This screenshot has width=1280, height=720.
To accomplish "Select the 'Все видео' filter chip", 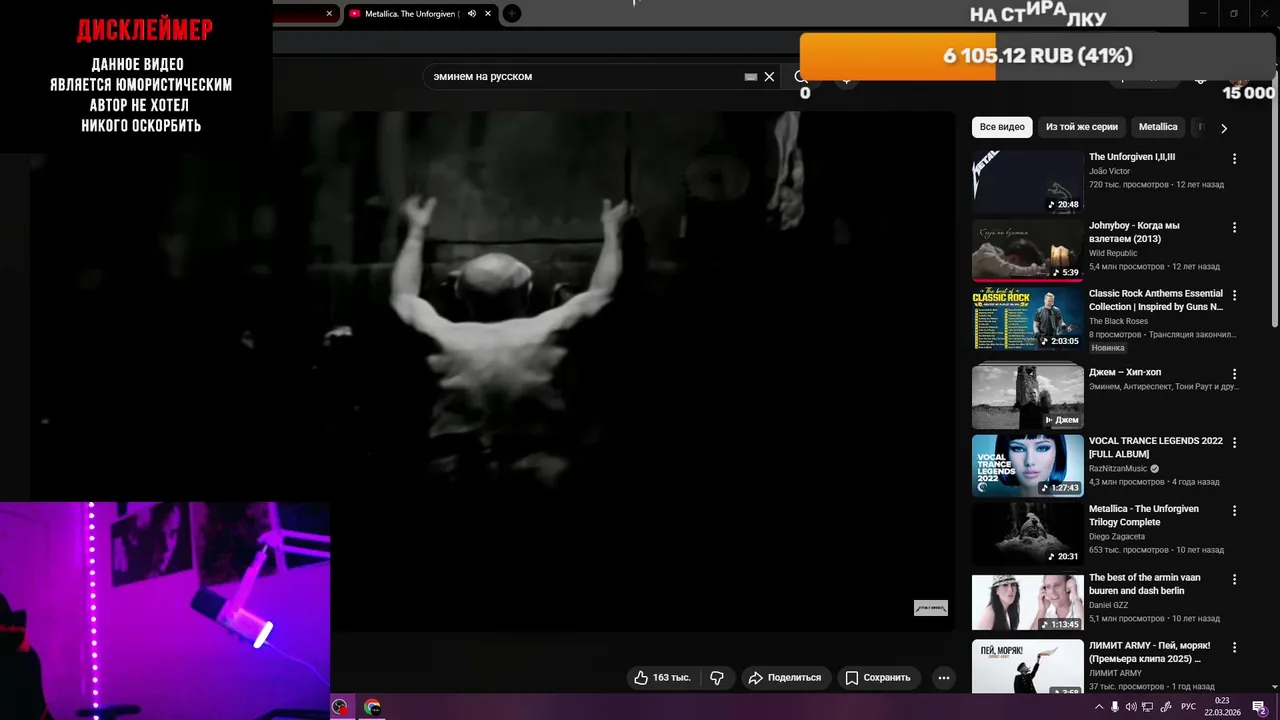I will pyautogui.click(x=1002, y=127).
